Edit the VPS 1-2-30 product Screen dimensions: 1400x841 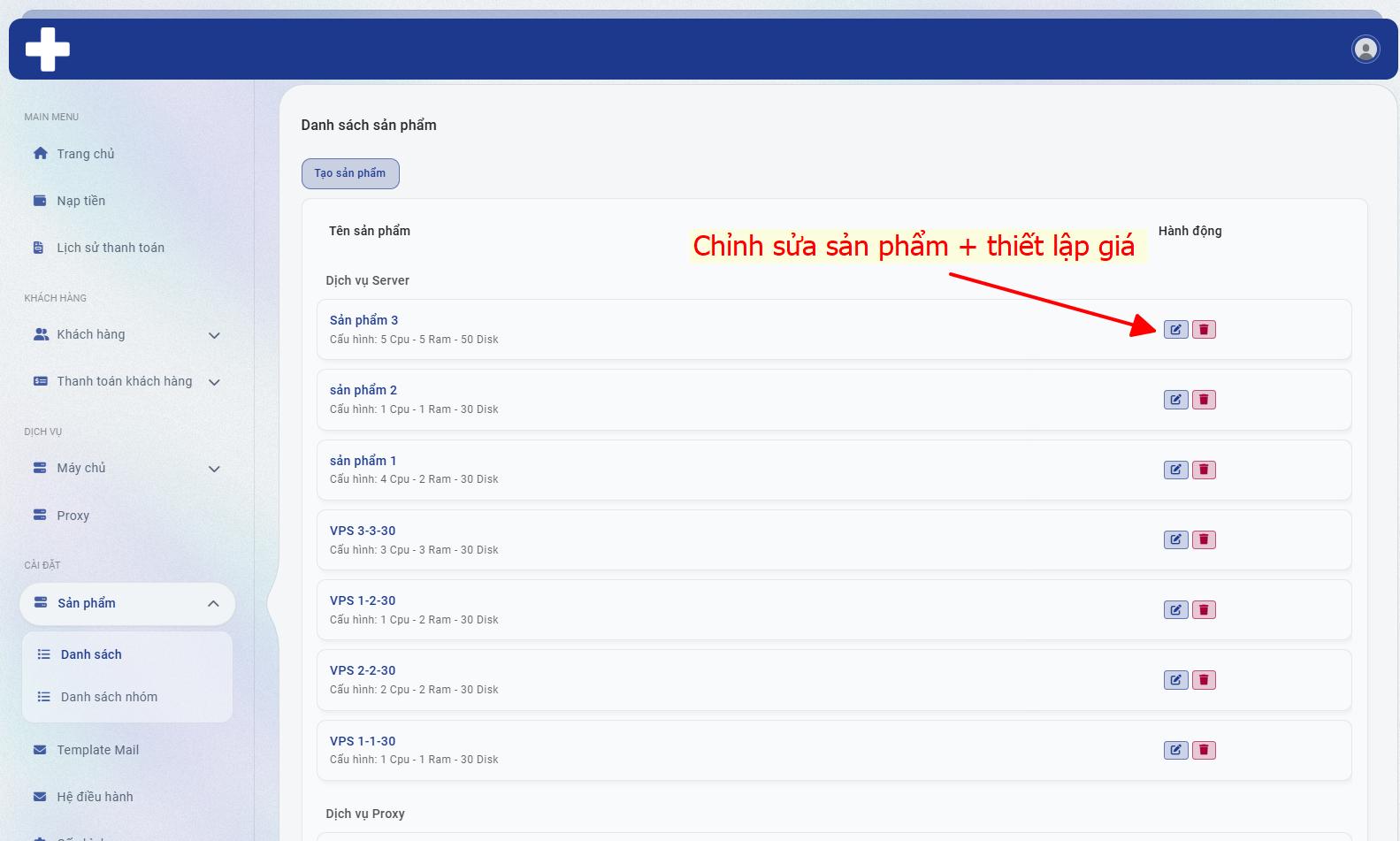coord(1175,609)
